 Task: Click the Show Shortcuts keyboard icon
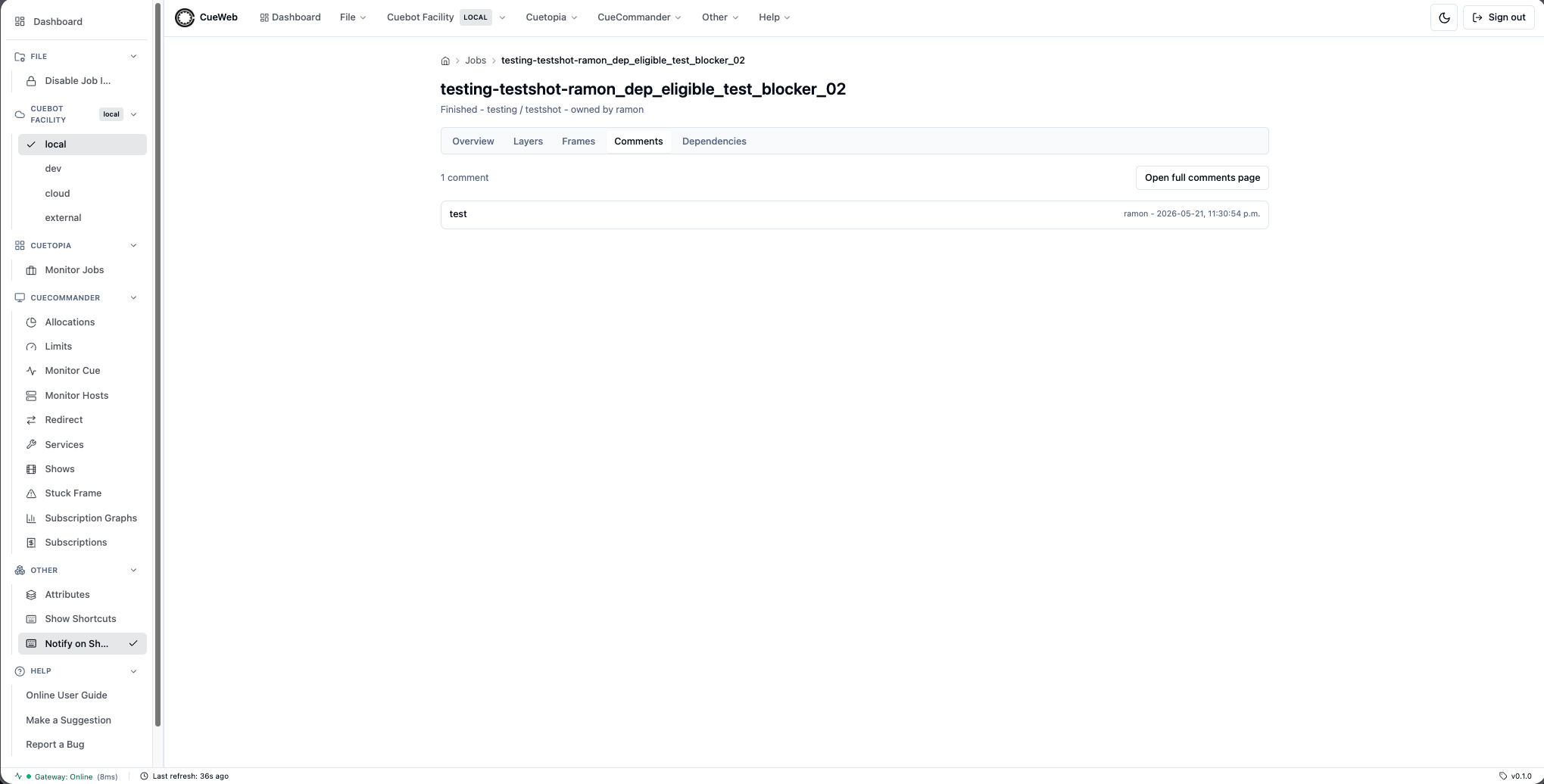[x=31, y=619]
